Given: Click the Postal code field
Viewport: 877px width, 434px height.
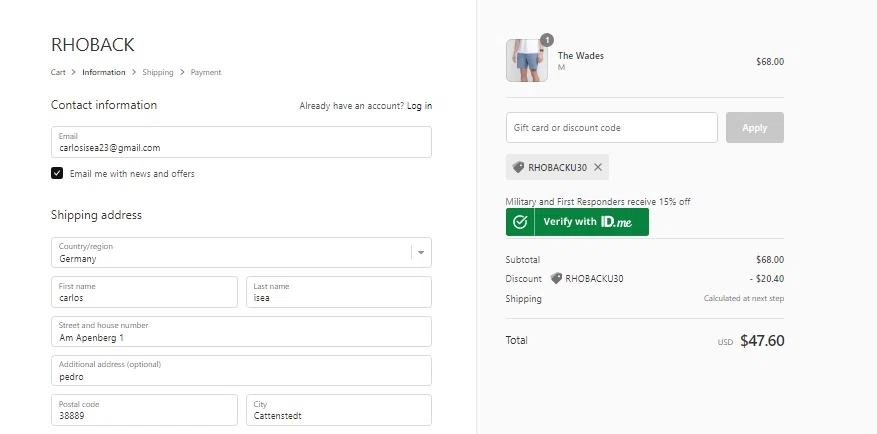Looking at the screenshot, I should [x=144, y=410].
